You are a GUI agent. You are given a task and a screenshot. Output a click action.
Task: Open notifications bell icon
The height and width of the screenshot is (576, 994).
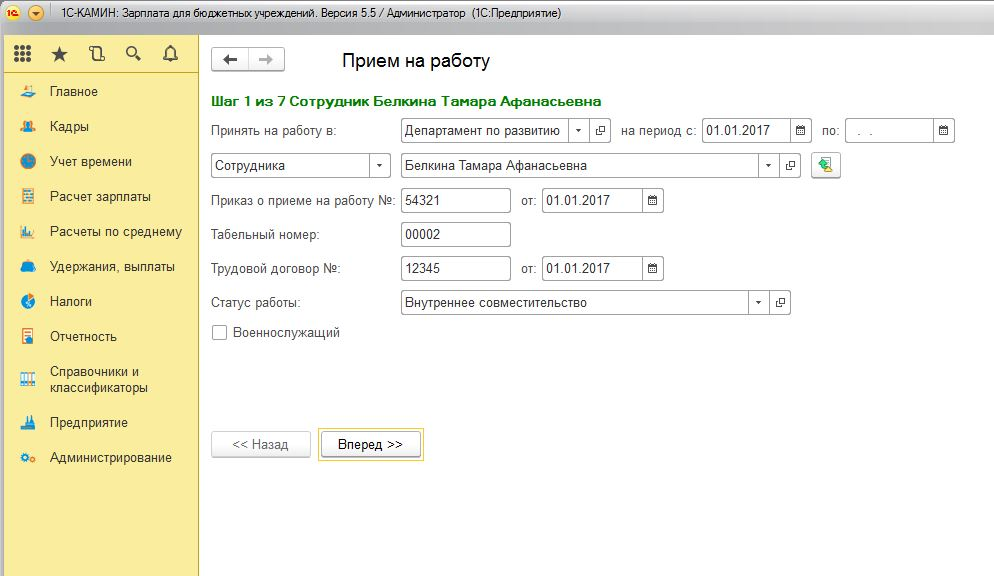coord(170,54)
